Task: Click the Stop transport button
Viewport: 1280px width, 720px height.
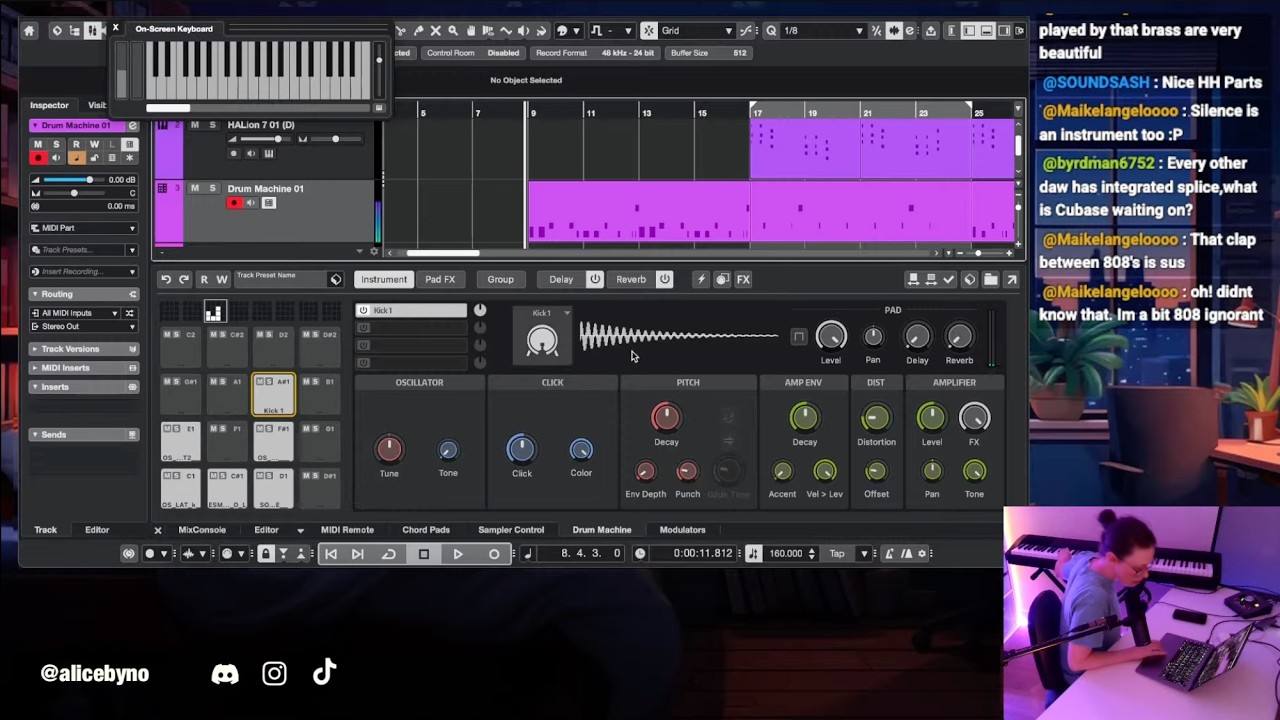Action: tap(424, 554)
